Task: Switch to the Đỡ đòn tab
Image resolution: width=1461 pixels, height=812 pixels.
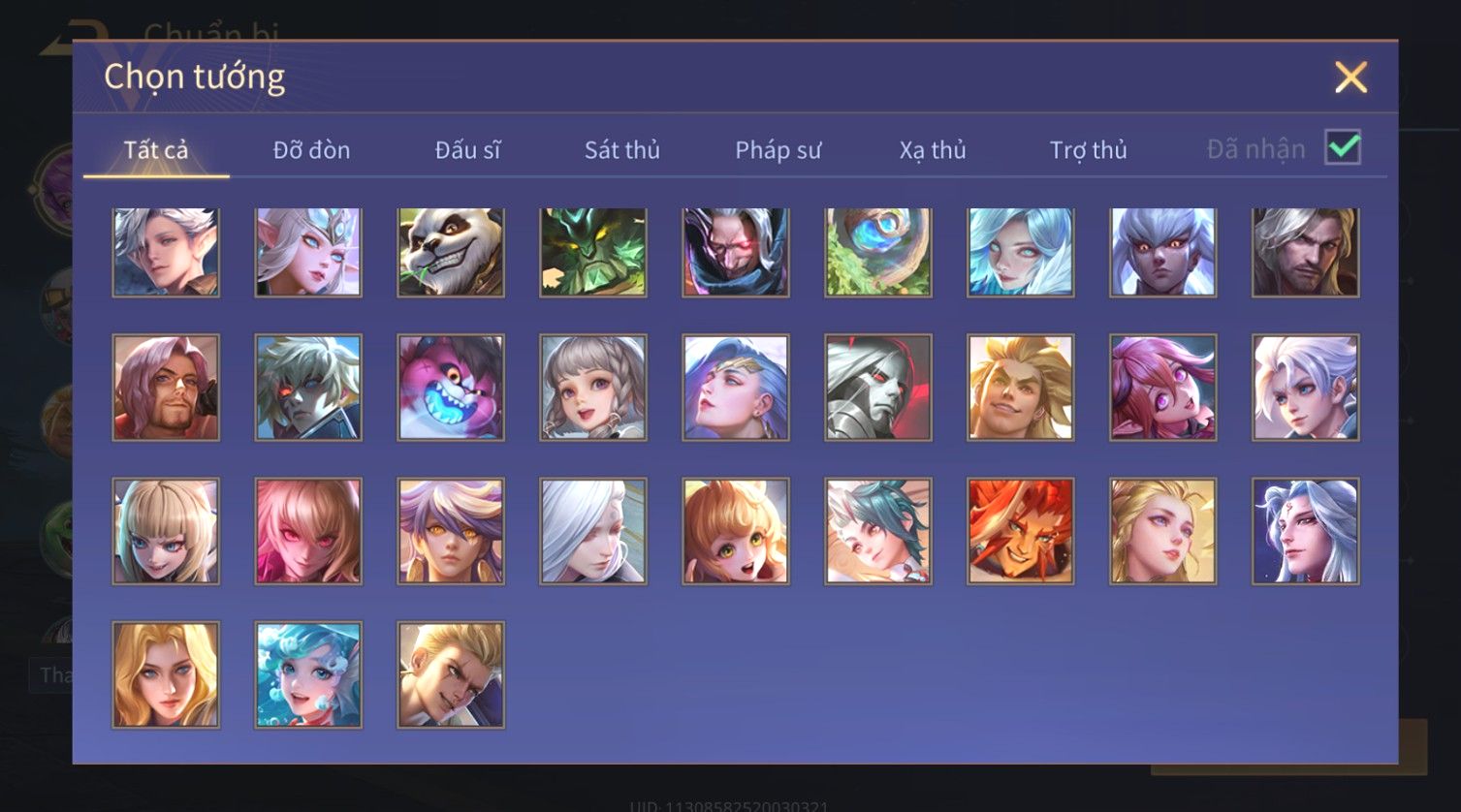Action: click(x=311, y=150)
